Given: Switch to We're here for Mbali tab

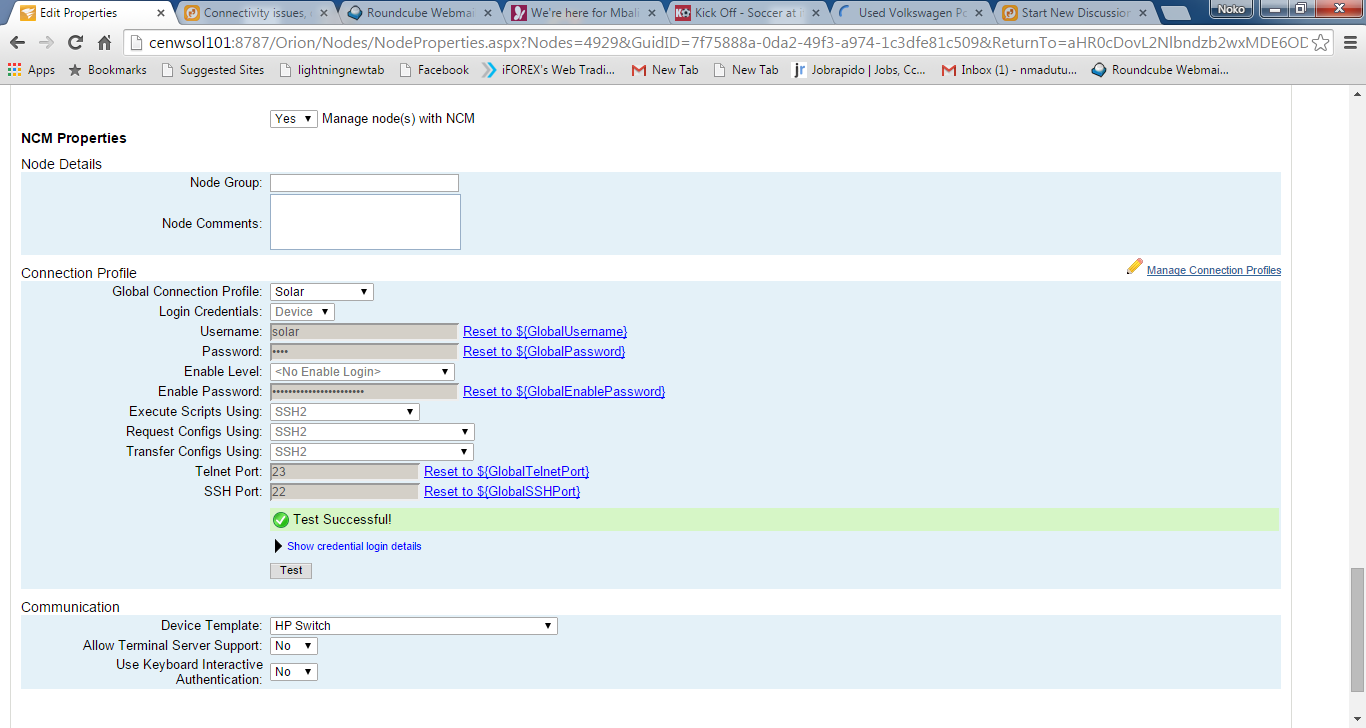Looking at the screenshot, I should coord(584,13).
